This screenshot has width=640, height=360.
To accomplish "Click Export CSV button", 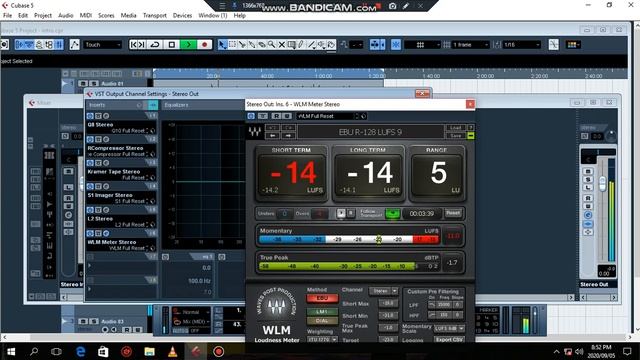I will [449, 340].
